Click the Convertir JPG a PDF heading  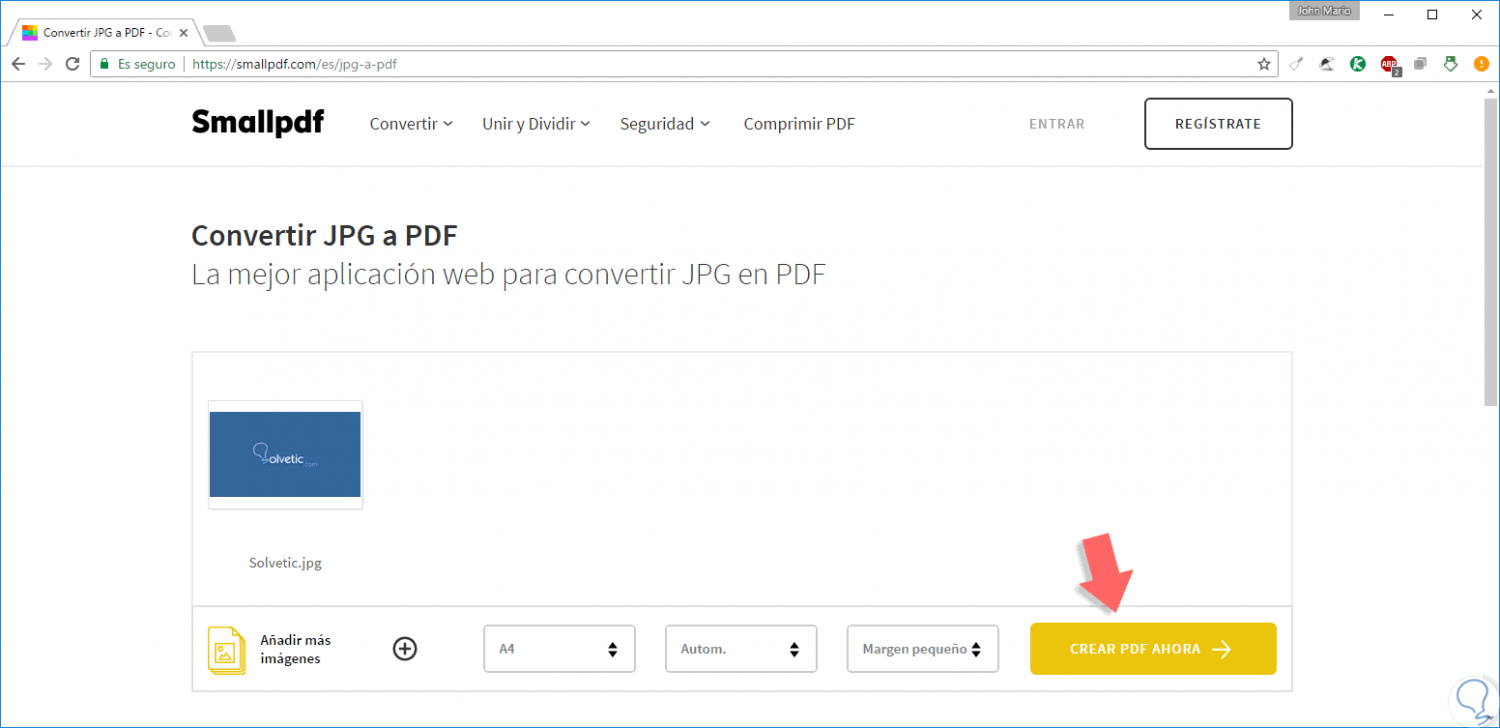tap(324, 236)
